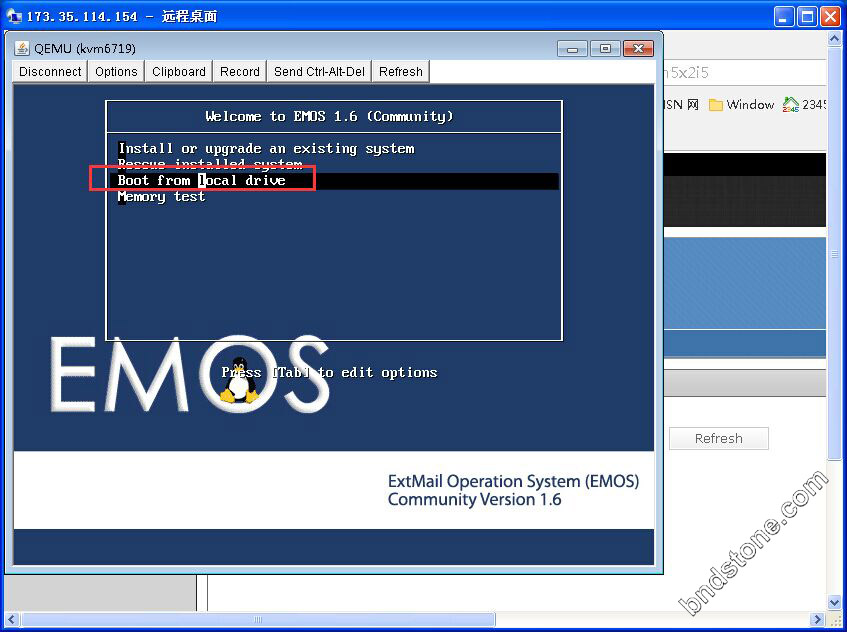Click the horizontal scrollbar thumb
The height and width of the screenshot is (632, 847).
258,619
